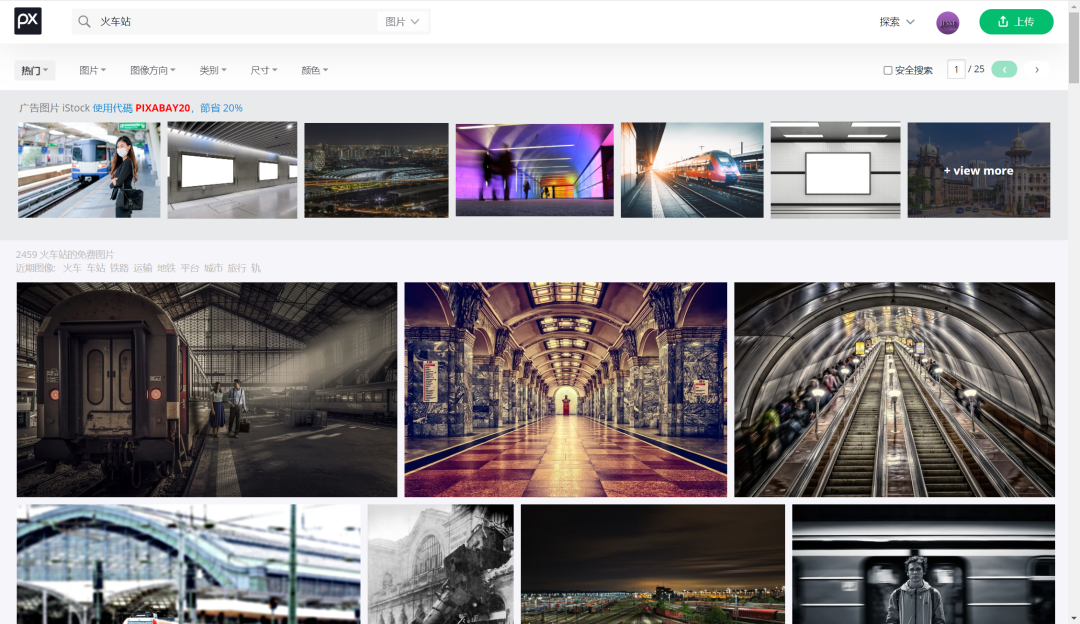
Task: Click the green 上传 upload button
Action: click(1016, 21)
